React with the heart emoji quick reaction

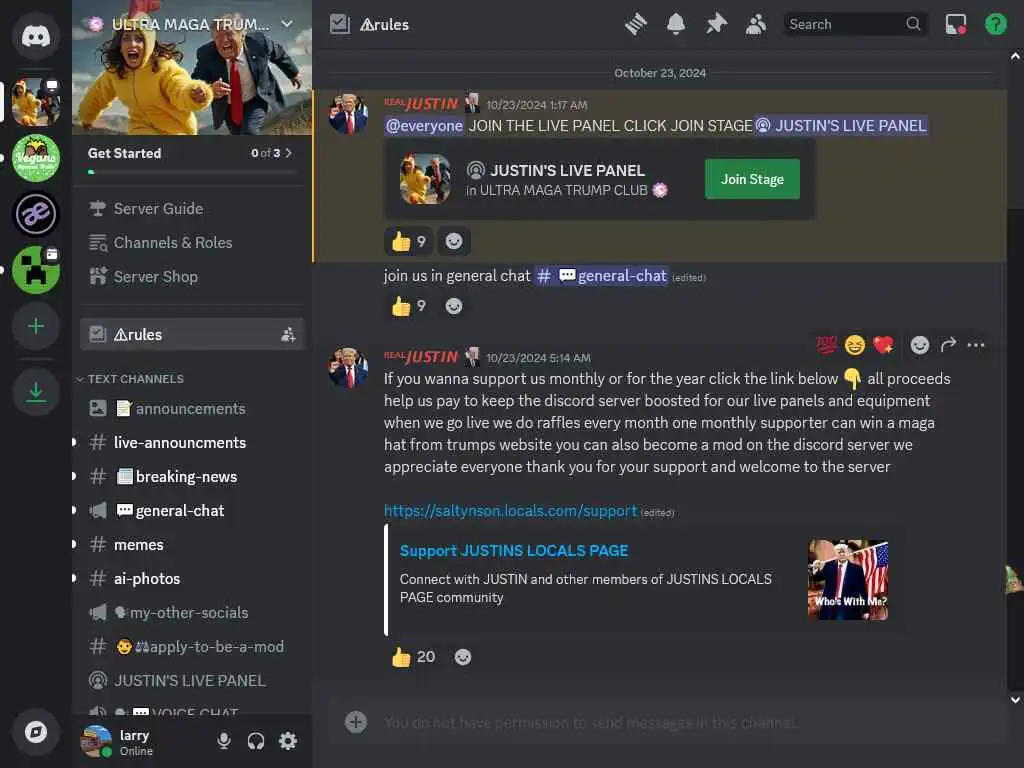coord(883,345)
